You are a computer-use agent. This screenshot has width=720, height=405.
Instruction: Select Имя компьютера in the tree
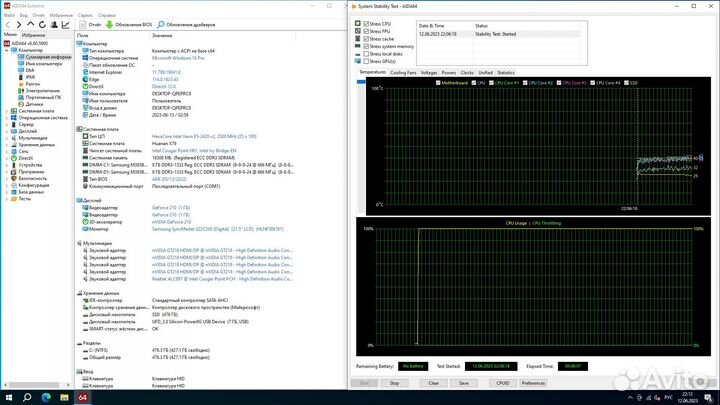click(43, 64)
